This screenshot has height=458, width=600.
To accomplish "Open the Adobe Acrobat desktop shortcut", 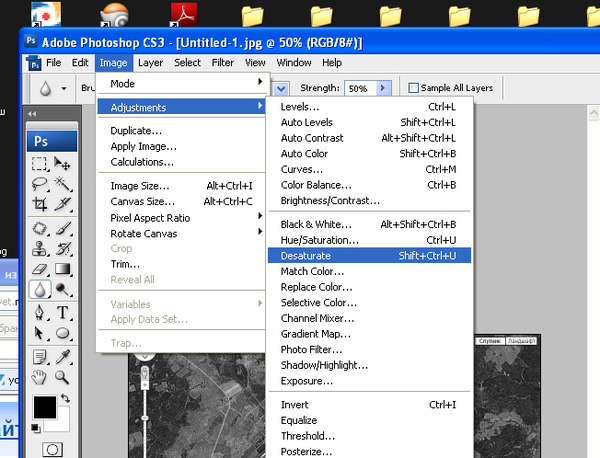I will (184, 15).
